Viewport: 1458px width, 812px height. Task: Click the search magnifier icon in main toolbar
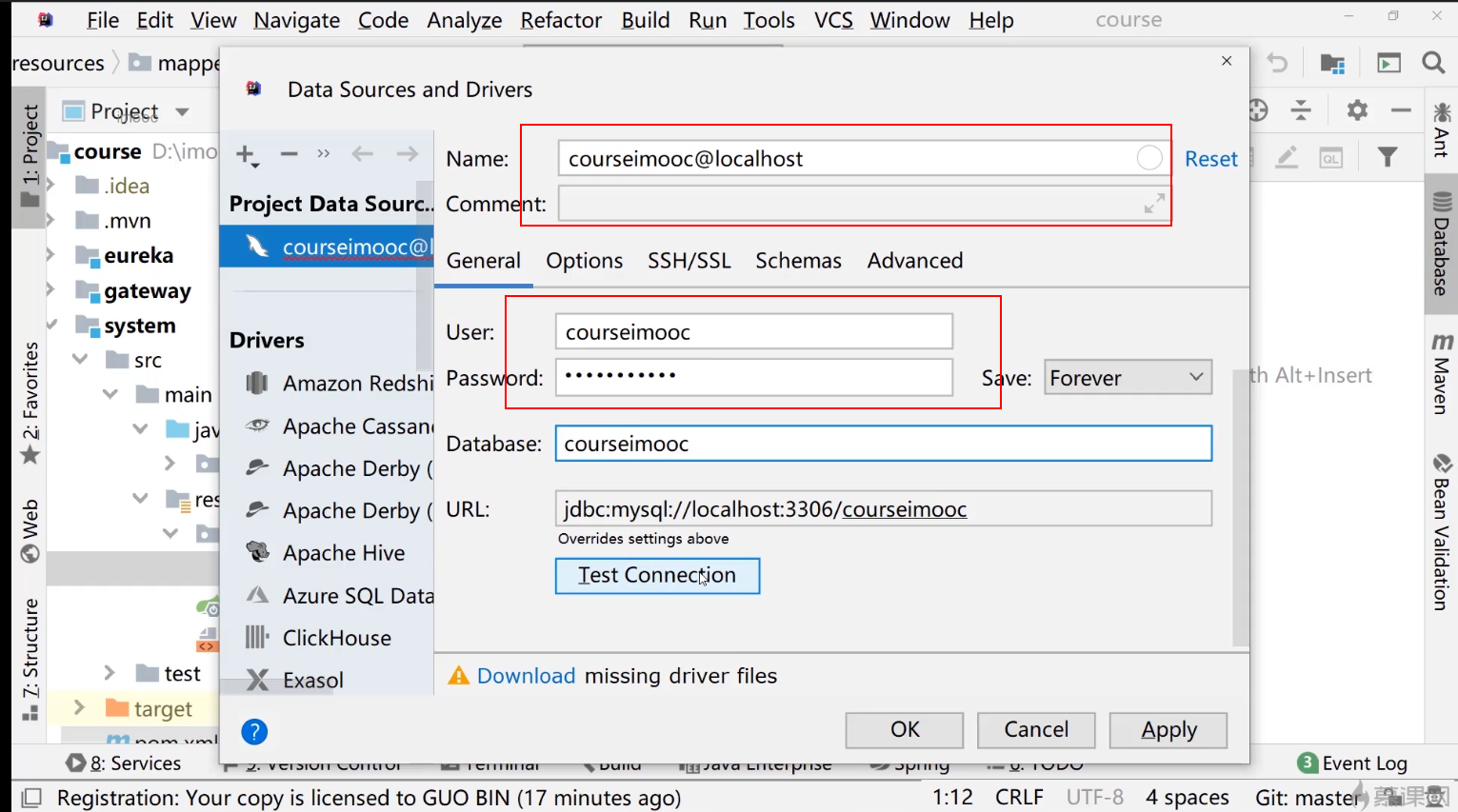coord(1433,63)
